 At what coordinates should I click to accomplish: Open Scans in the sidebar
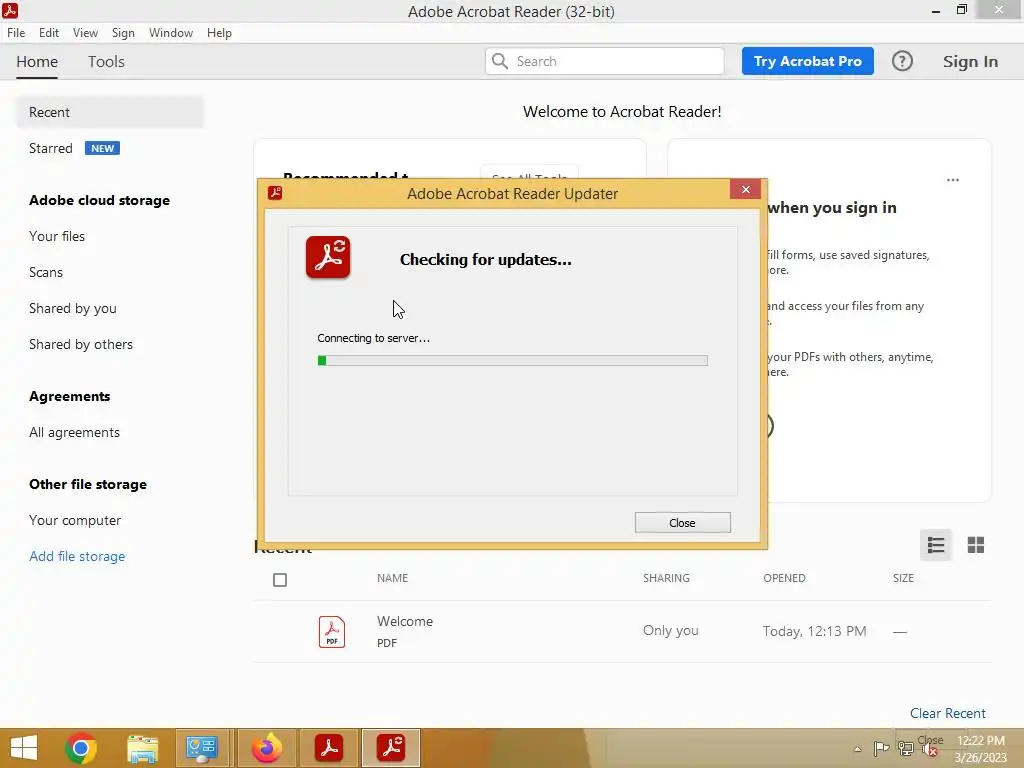pyautogui.click(x=46, y=272)
